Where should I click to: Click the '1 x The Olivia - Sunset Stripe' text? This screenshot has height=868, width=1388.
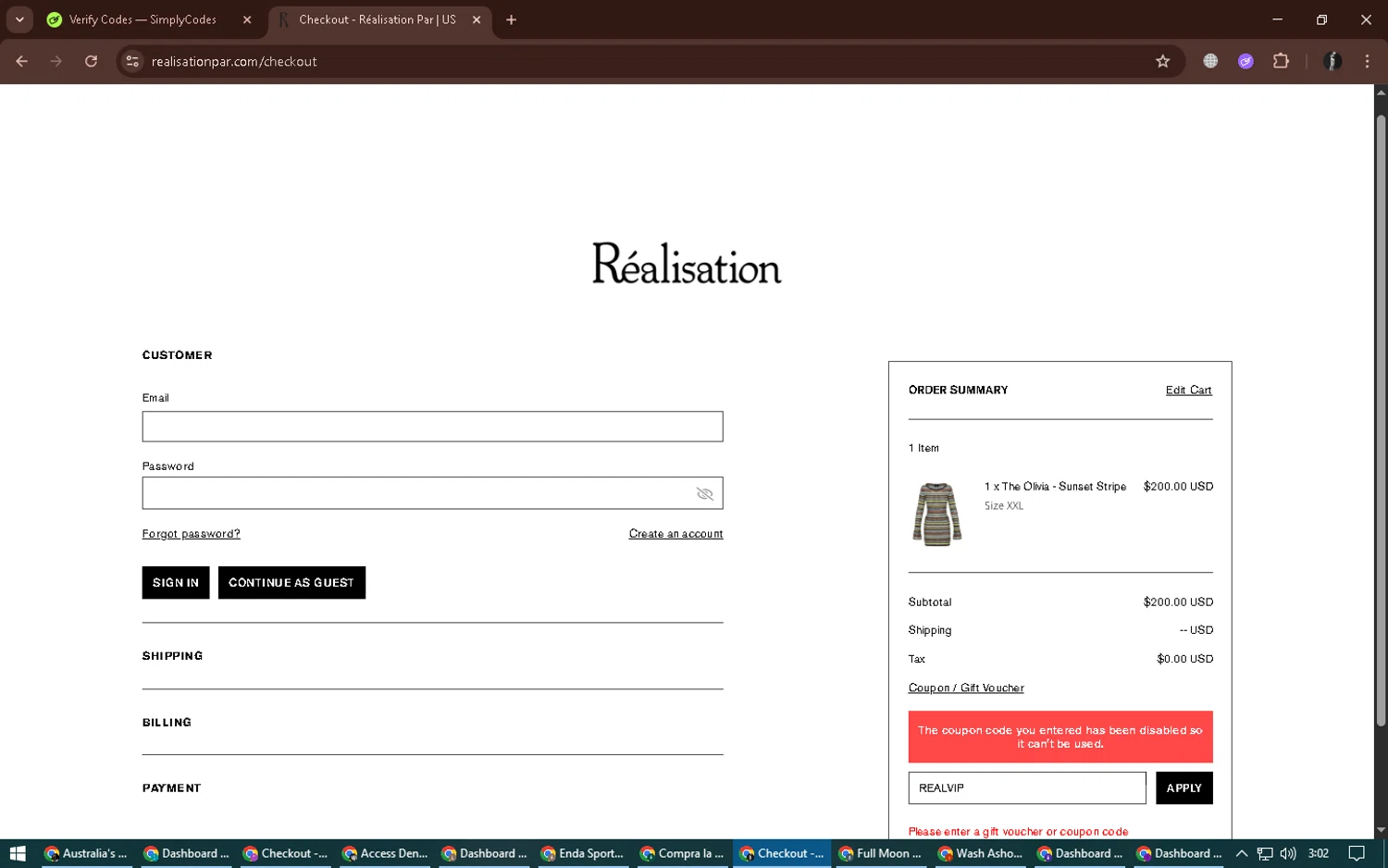1055,487
